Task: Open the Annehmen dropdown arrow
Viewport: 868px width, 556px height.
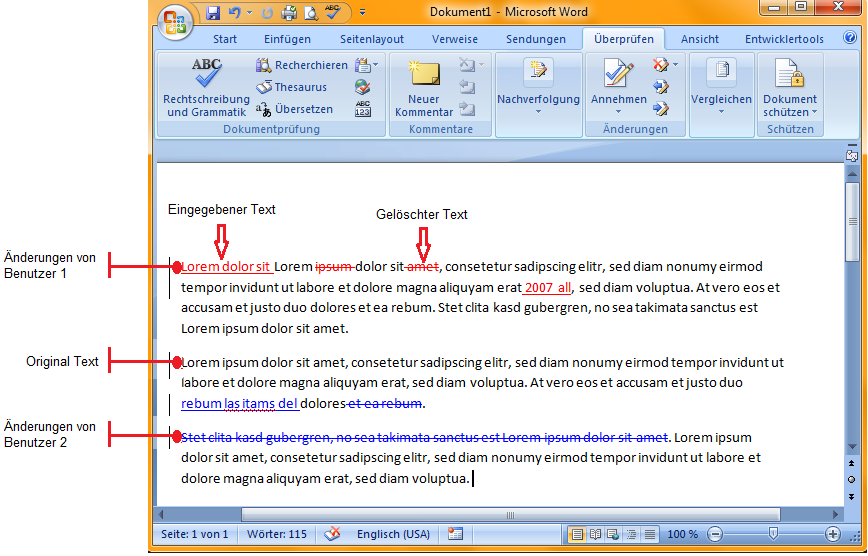Action: click(619, 111)
